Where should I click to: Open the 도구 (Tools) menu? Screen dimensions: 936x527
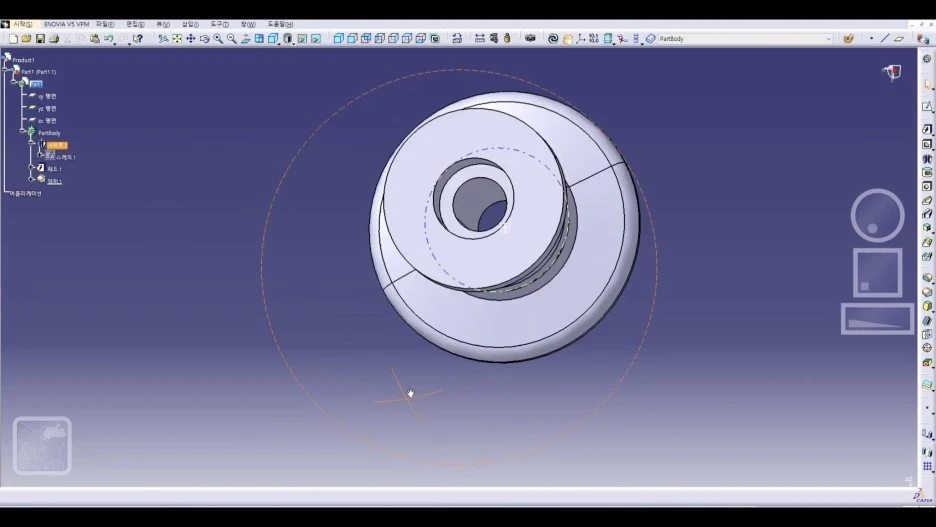[220, 24]
